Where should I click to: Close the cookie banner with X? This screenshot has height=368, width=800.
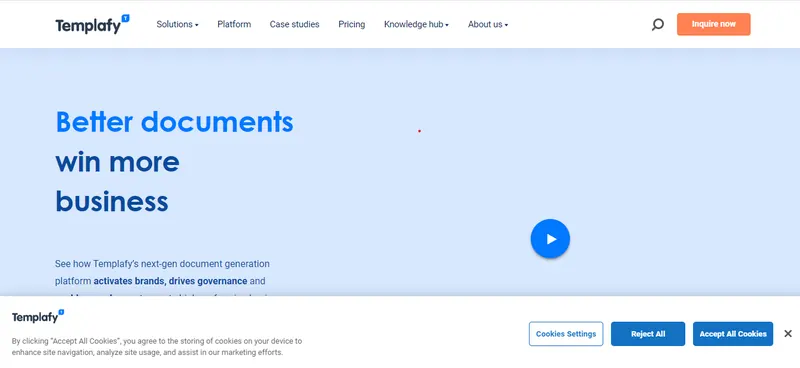(788, 334)
